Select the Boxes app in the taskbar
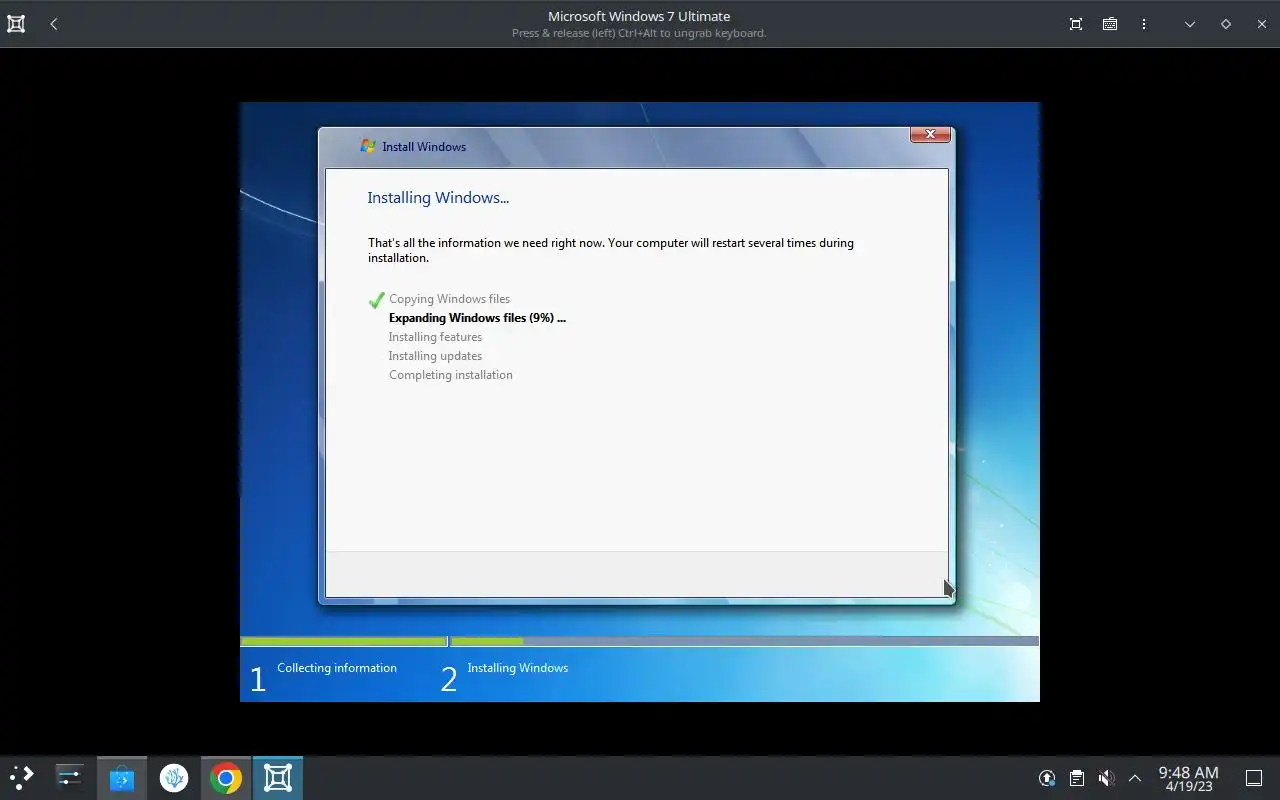The height and width of the screenshot is (800, 1280). point(278,778)
